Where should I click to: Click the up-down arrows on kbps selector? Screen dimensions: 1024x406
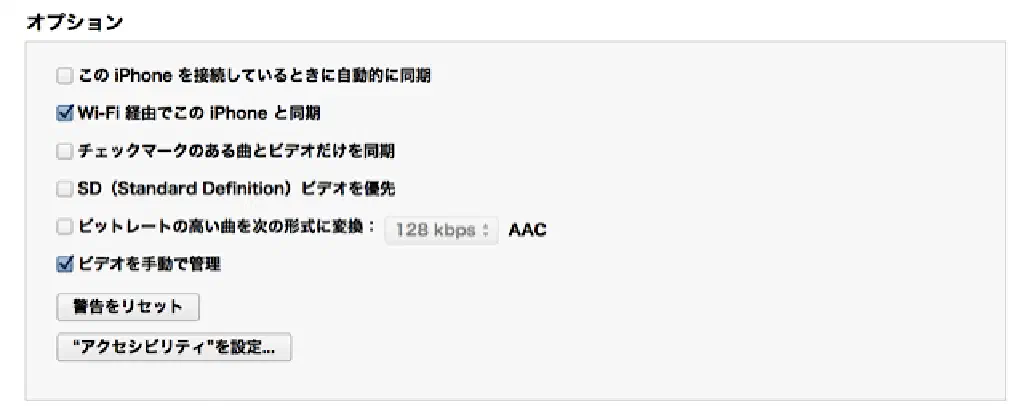point(486,229)
